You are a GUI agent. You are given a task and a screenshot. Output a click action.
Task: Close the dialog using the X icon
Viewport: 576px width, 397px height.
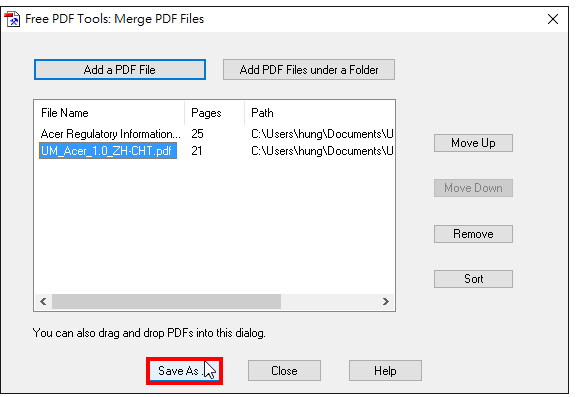553,19
